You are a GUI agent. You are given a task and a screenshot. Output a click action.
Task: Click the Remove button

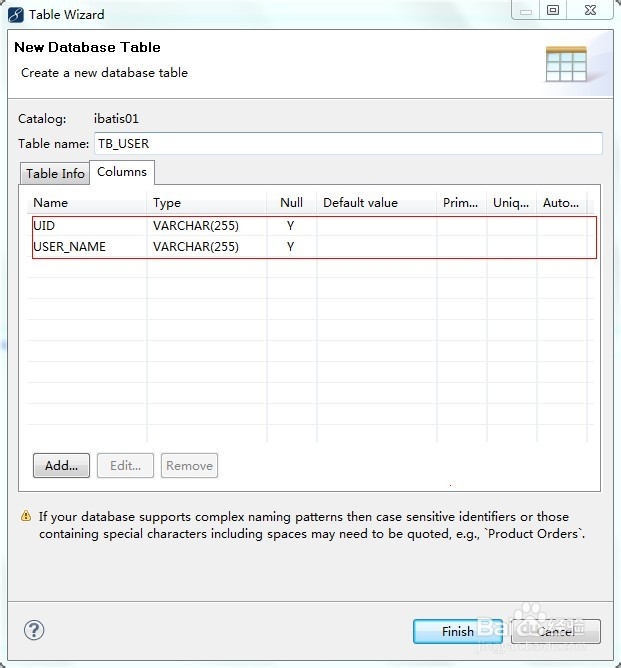189,465
